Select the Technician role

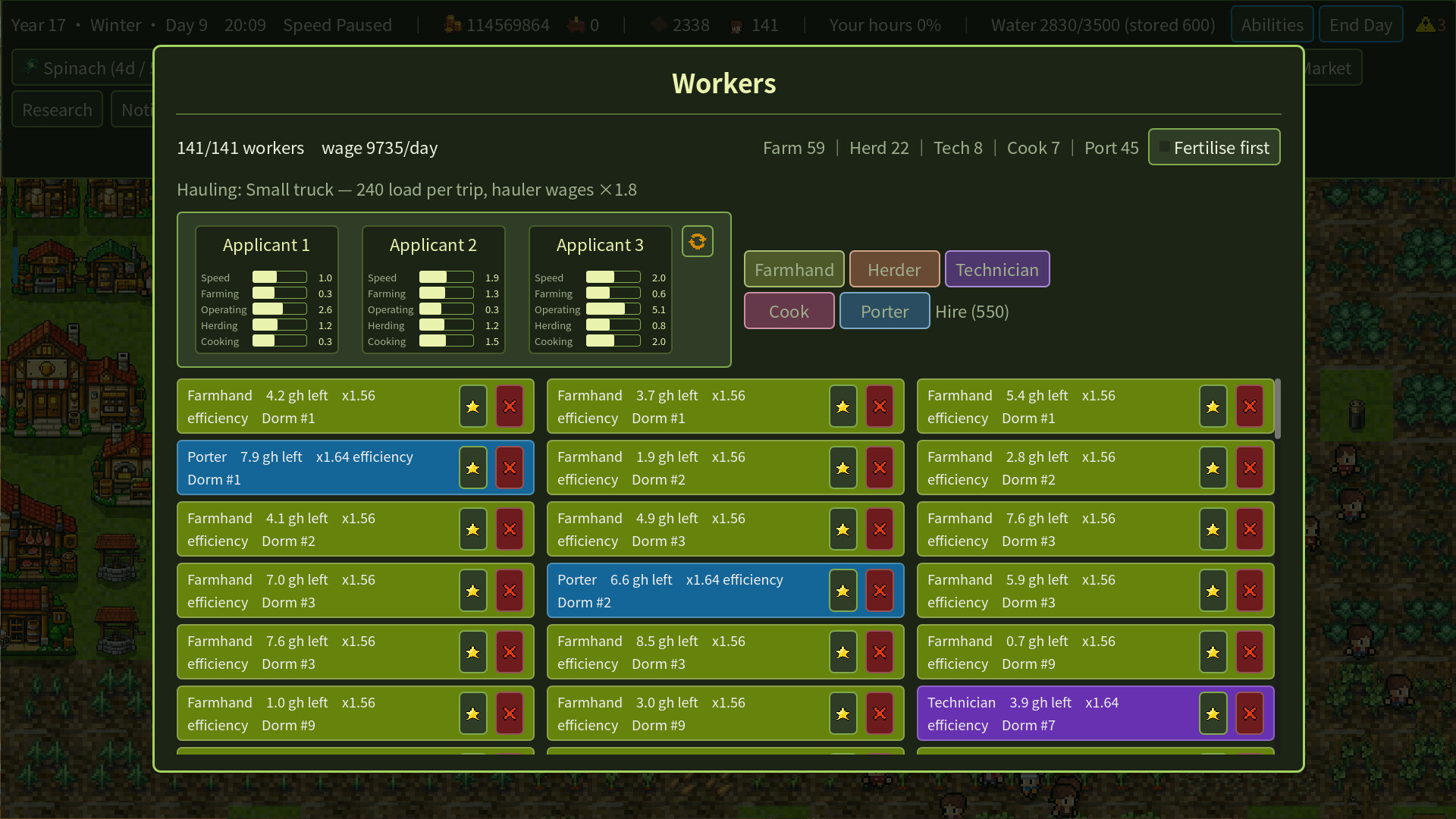(x=996, y=269)
